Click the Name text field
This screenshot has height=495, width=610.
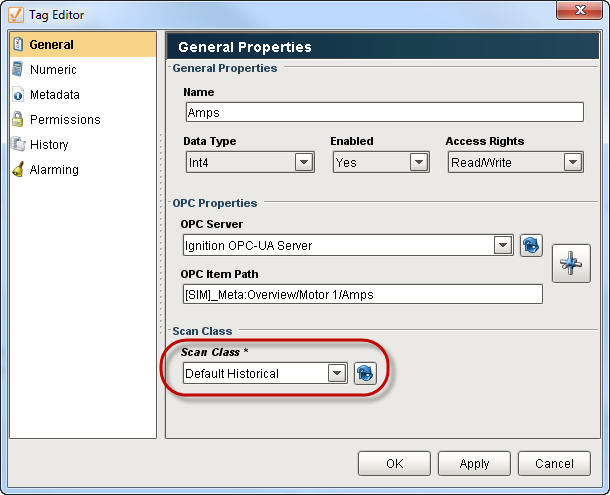(x=384, y=112)
